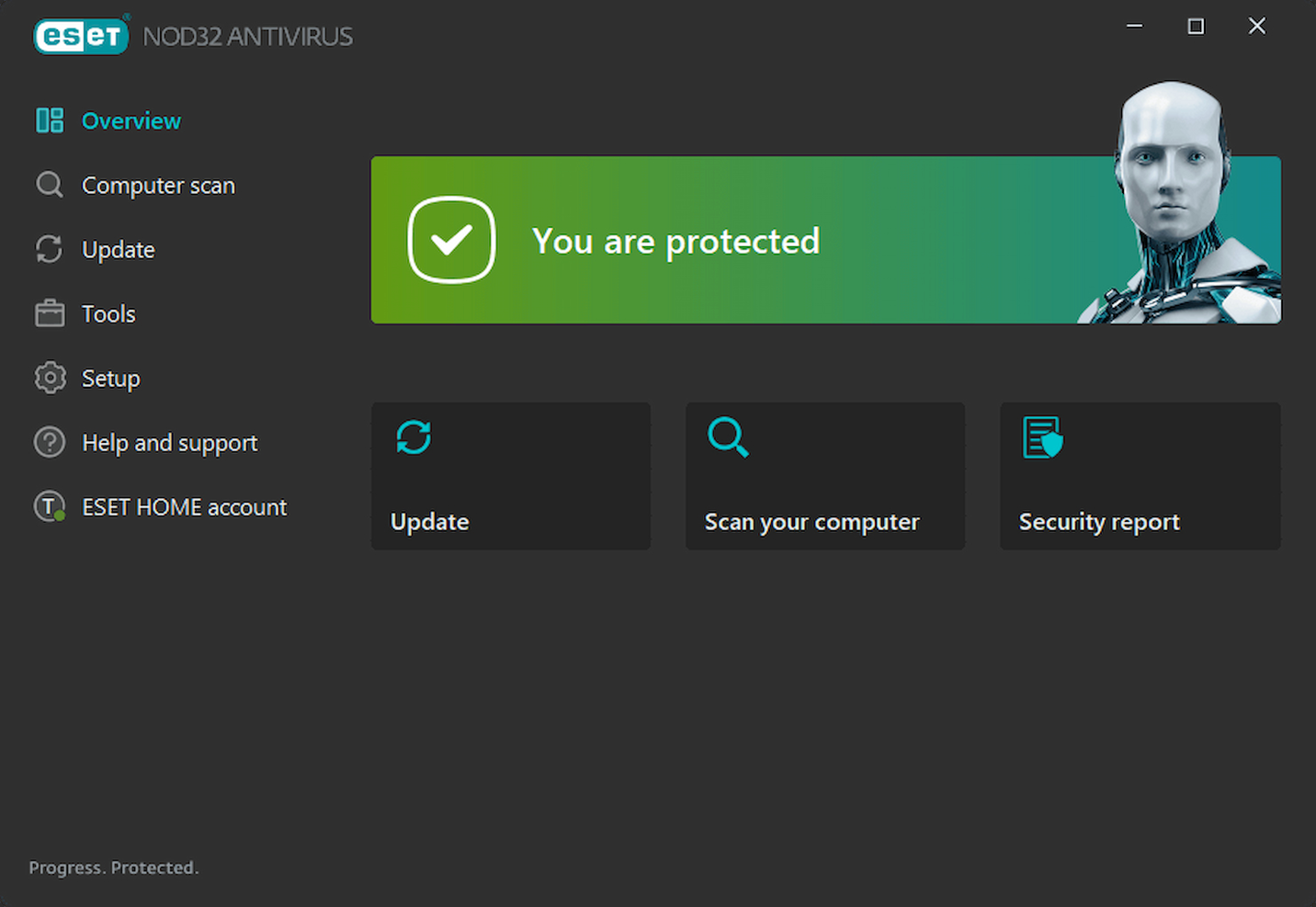Start Scan your computer

(x=824, y=475)
